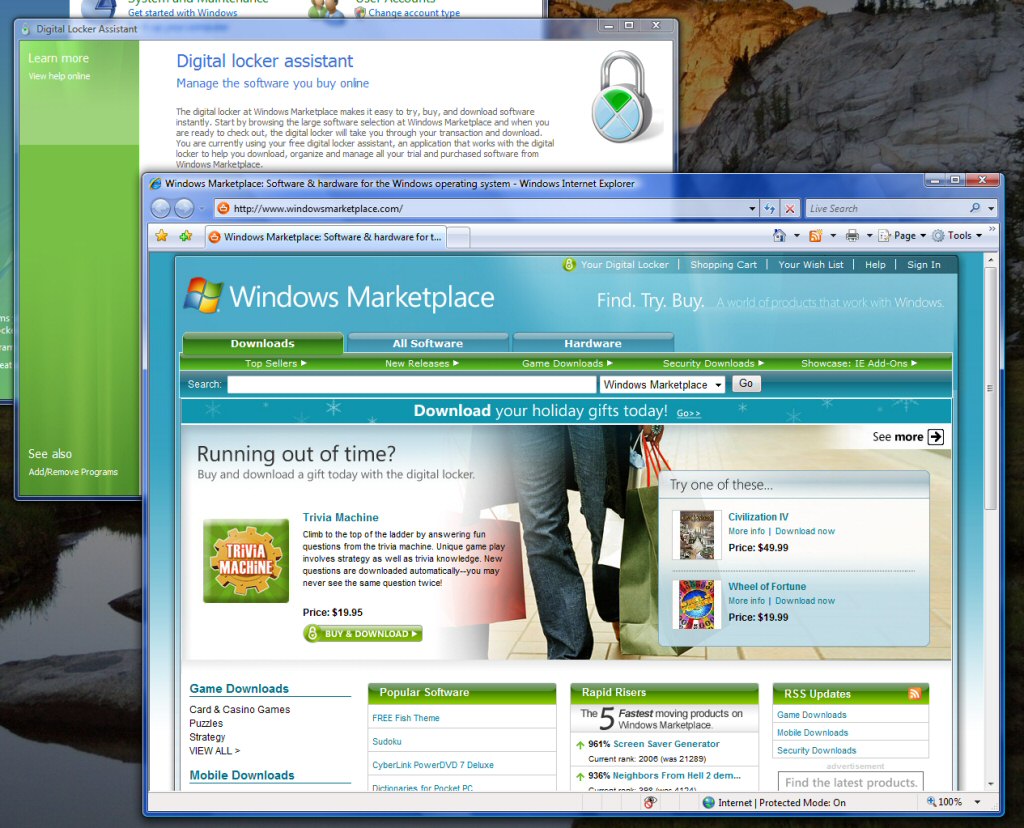Open the New Releases menu
Screen dimensions: 1024x828
pyautogui.click(x=422, y=363)
